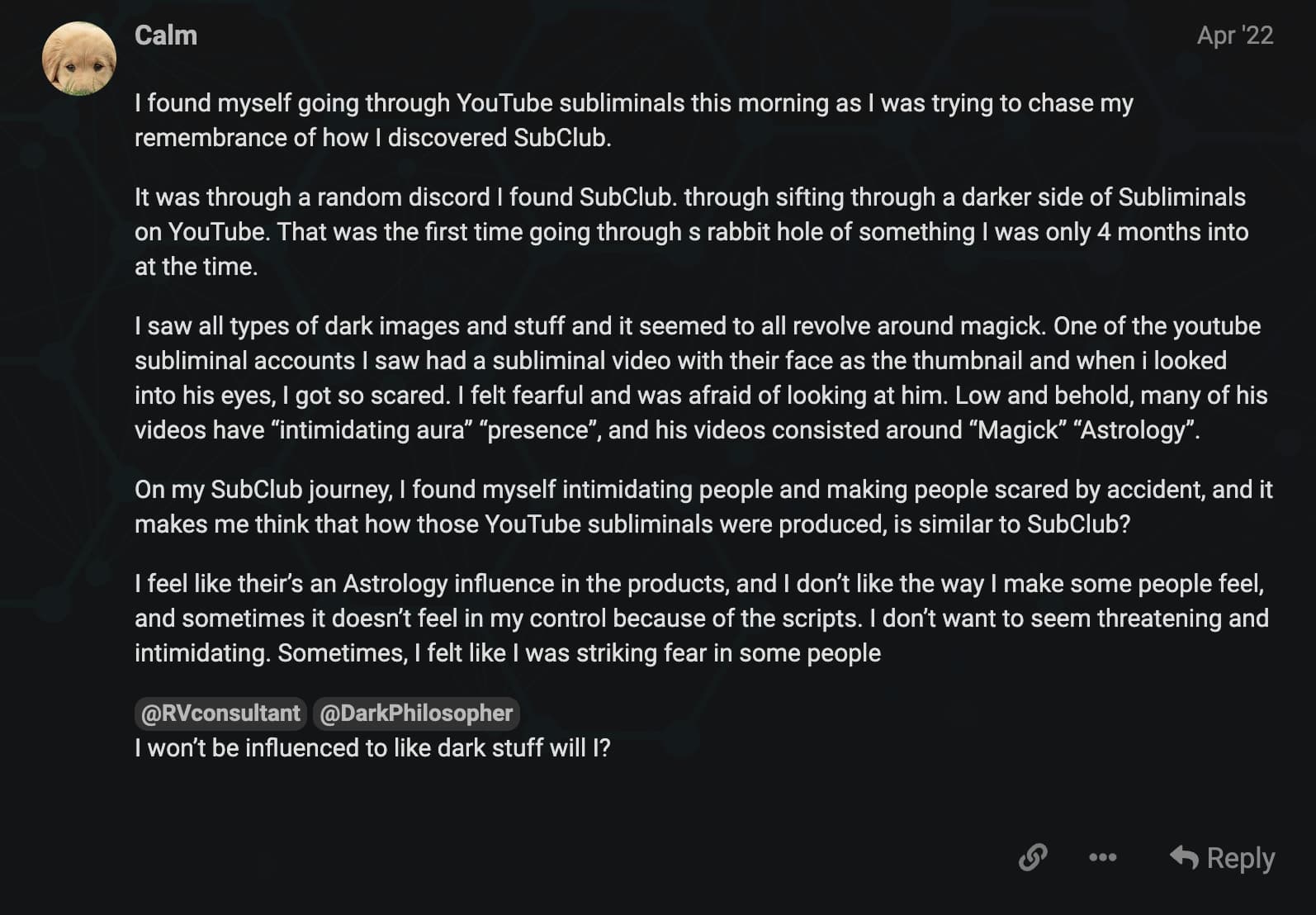This screenshot has width=1316, height=915.
Task: Click the Reply button label
Action: (1241, 858)
